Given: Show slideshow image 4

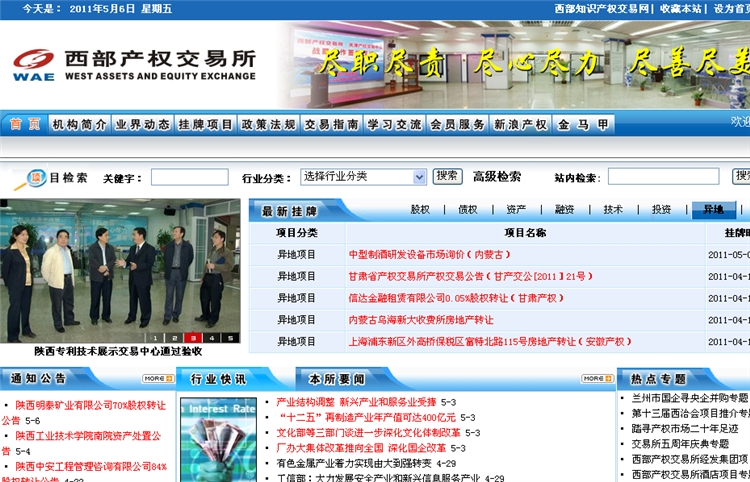Looking at the screenshot, I should [x=212, y=338].
